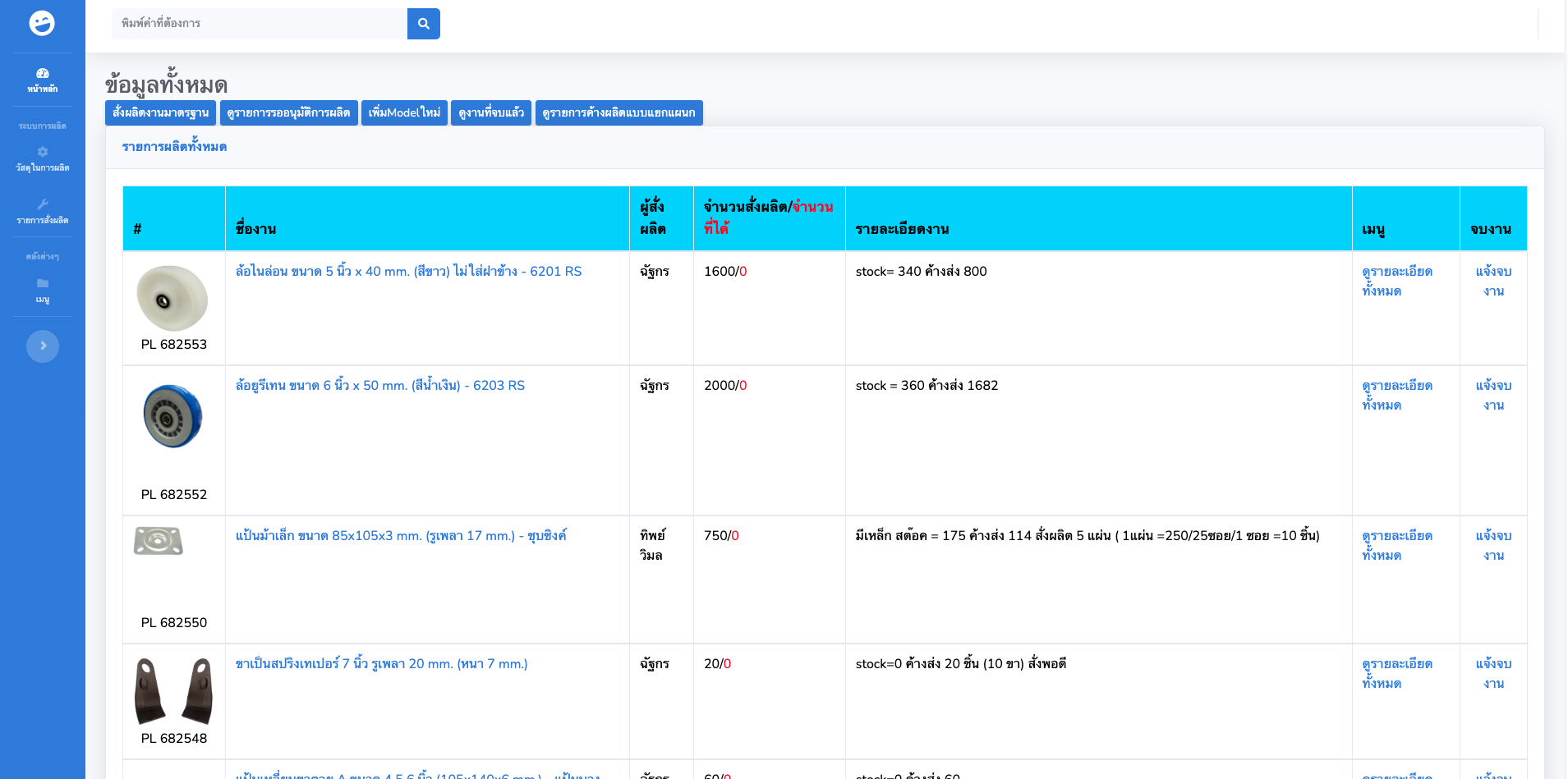Open the metal plate thumbnail PL 682550
Image resolution: width=1568 pixels, height=779 pixels.
[159, 541]
